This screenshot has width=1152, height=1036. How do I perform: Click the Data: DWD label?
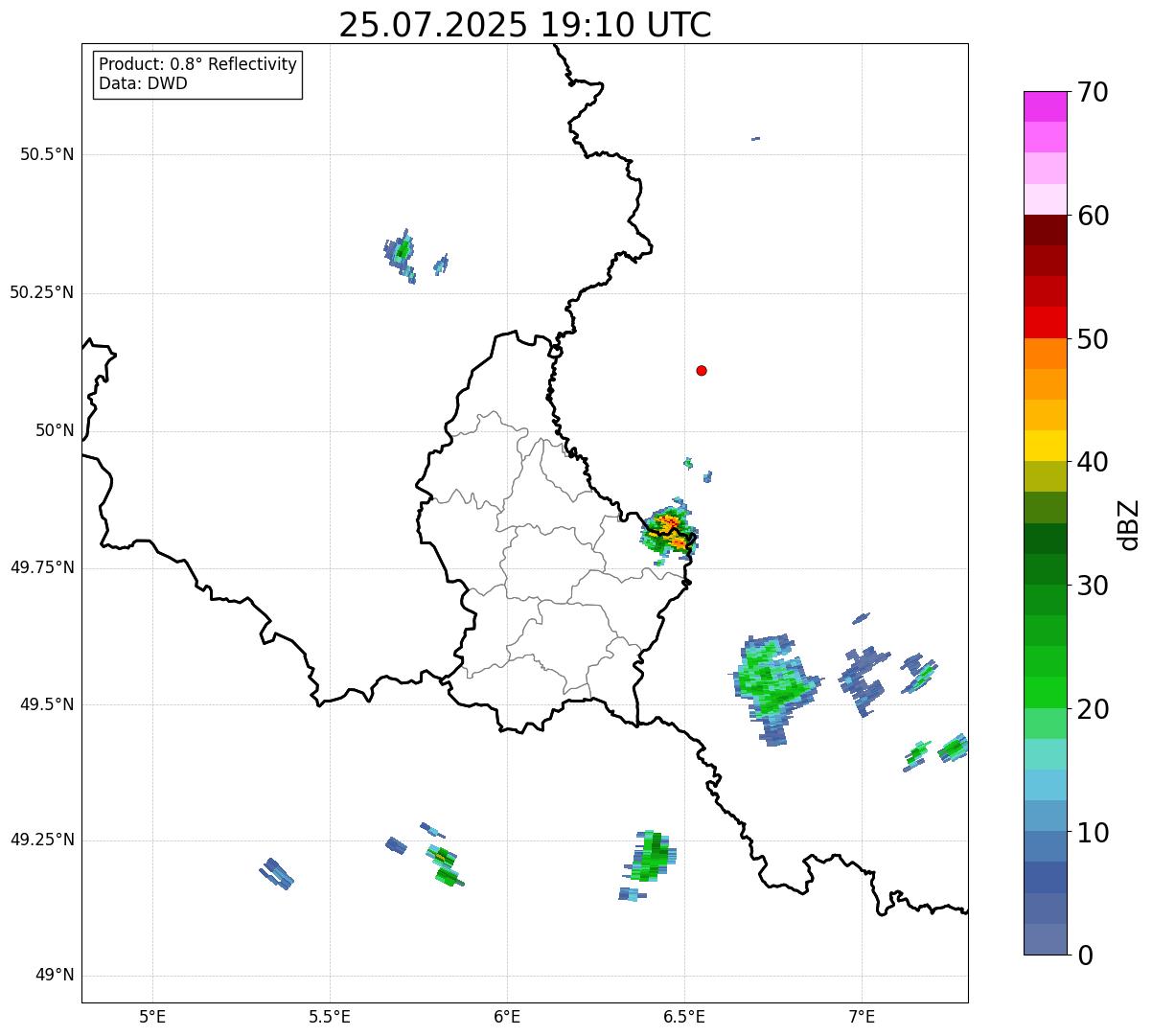point(144,83)
